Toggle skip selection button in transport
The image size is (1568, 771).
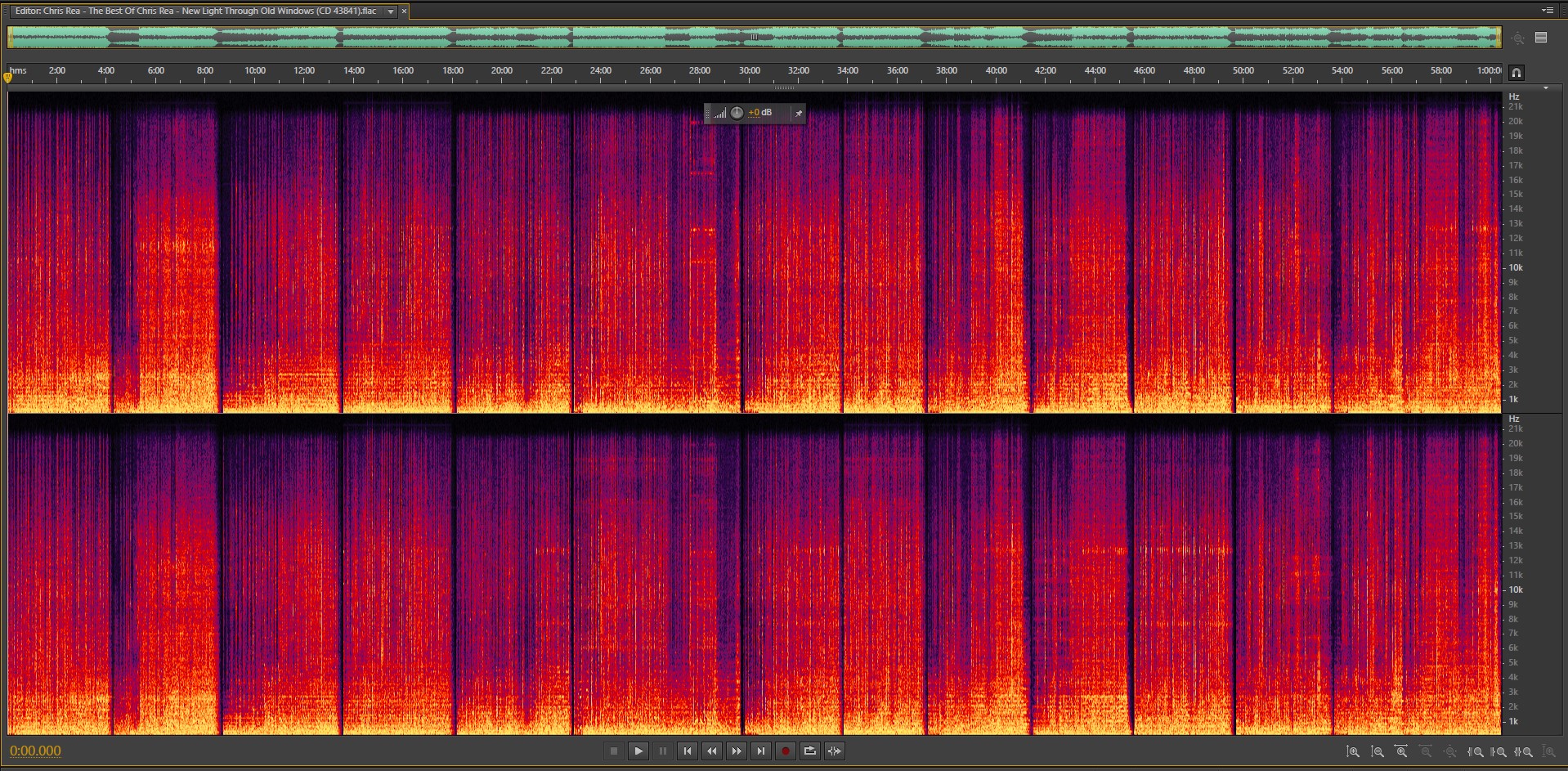(x=834, y=751)
